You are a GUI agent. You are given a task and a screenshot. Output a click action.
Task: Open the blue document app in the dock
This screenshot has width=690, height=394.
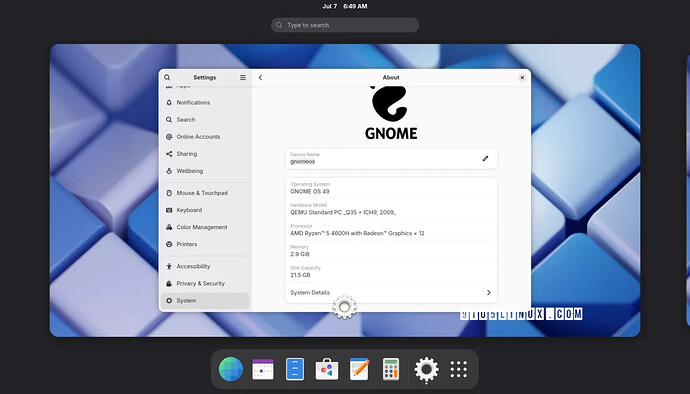295,369
